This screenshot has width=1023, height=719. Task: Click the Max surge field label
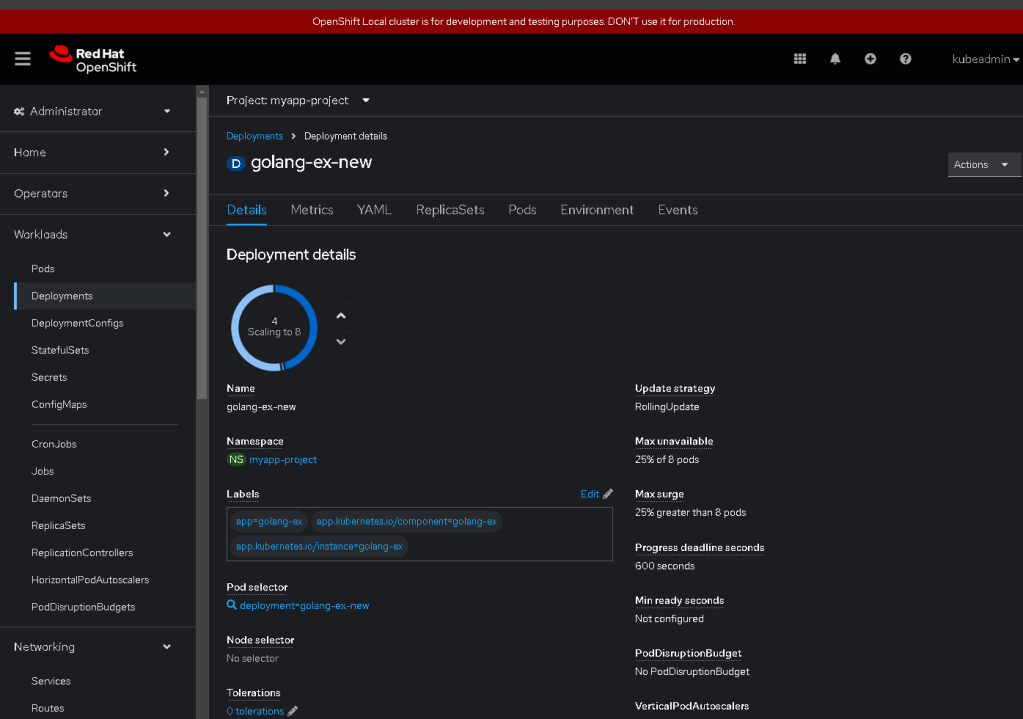[x=660, y=494]
